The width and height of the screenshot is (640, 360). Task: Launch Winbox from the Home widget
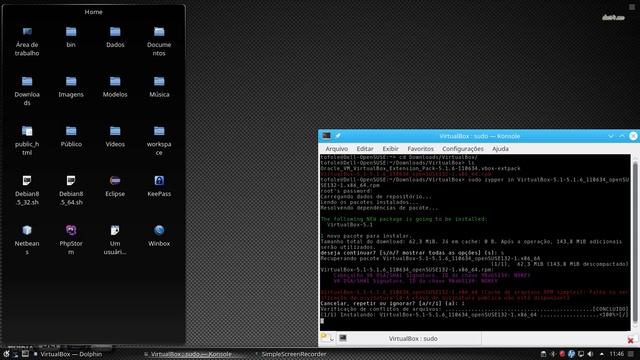click(159, 236)
